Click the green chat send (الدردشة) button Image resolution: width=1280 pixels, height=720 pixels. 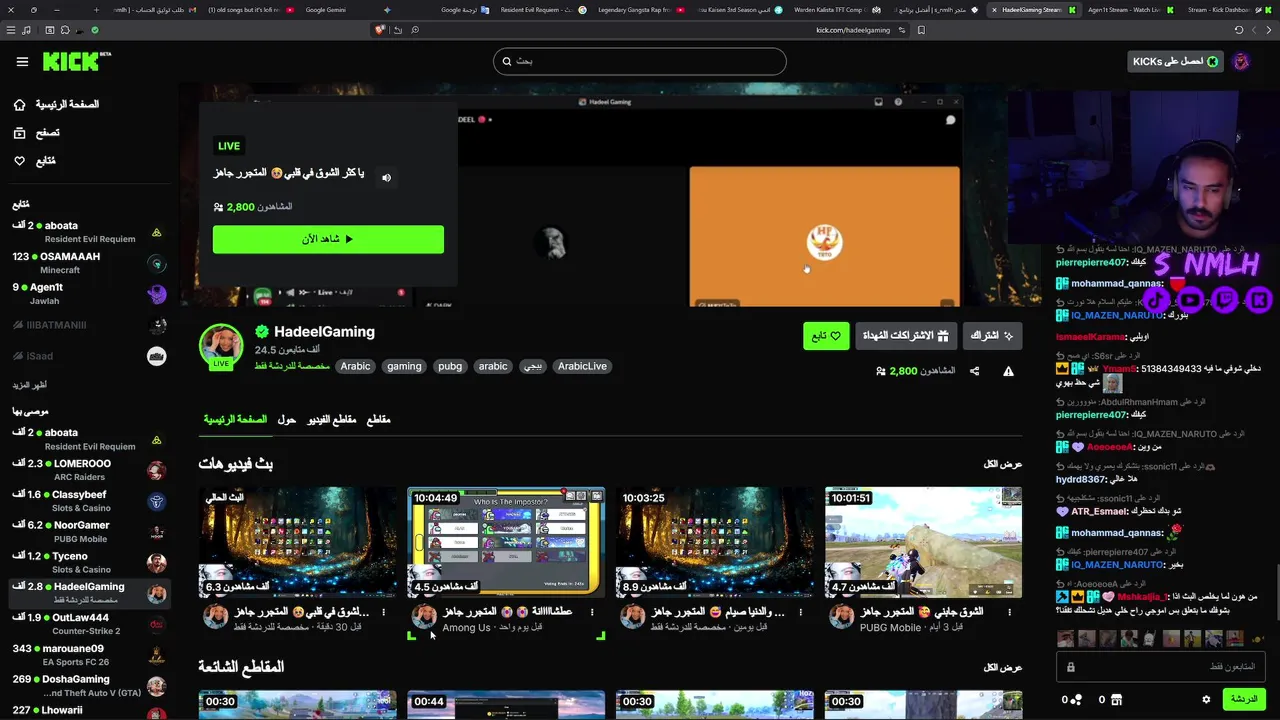point(1244,699)
